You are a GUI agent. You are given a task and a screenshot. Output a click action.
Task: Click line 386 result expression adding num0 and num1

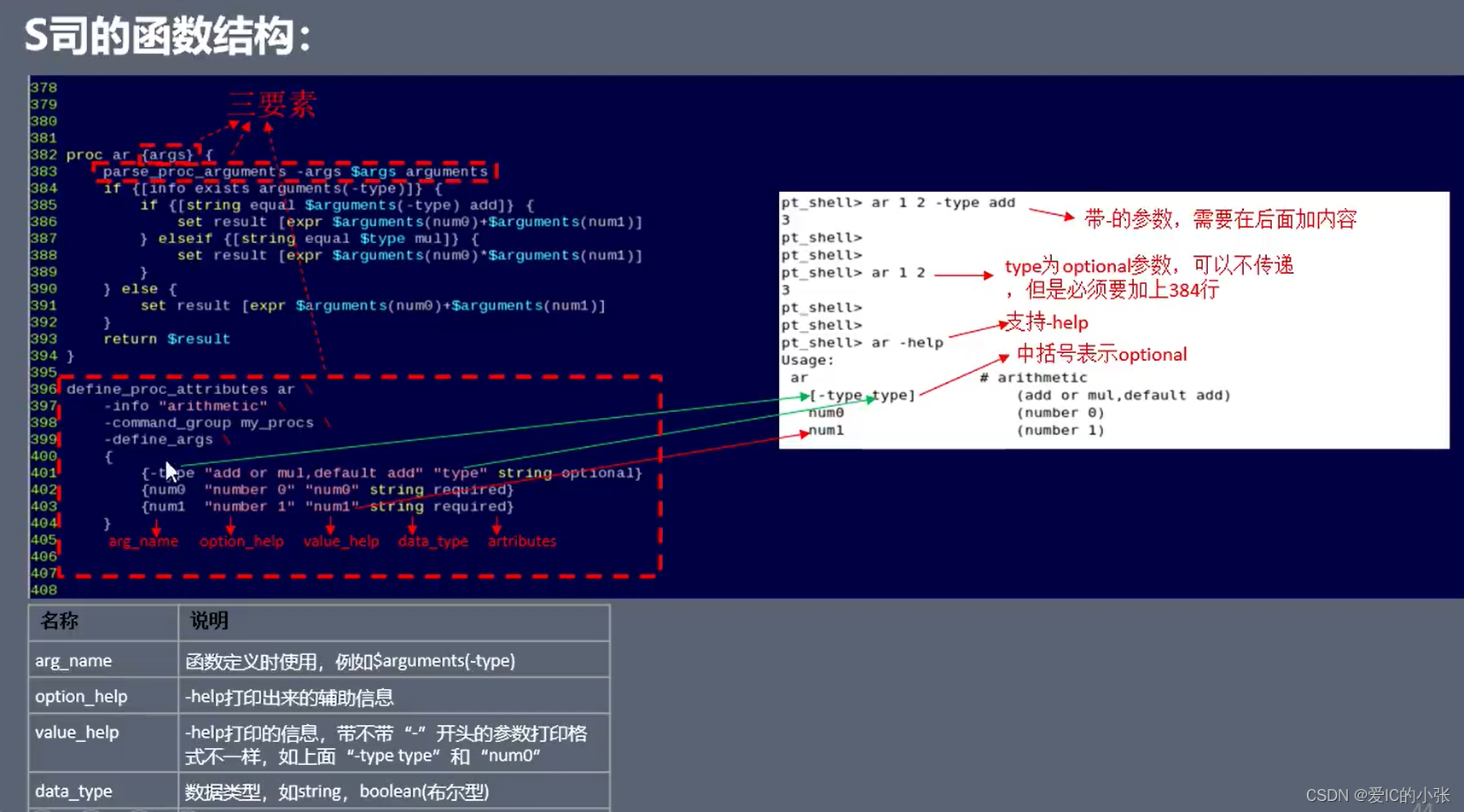(410, 222)
